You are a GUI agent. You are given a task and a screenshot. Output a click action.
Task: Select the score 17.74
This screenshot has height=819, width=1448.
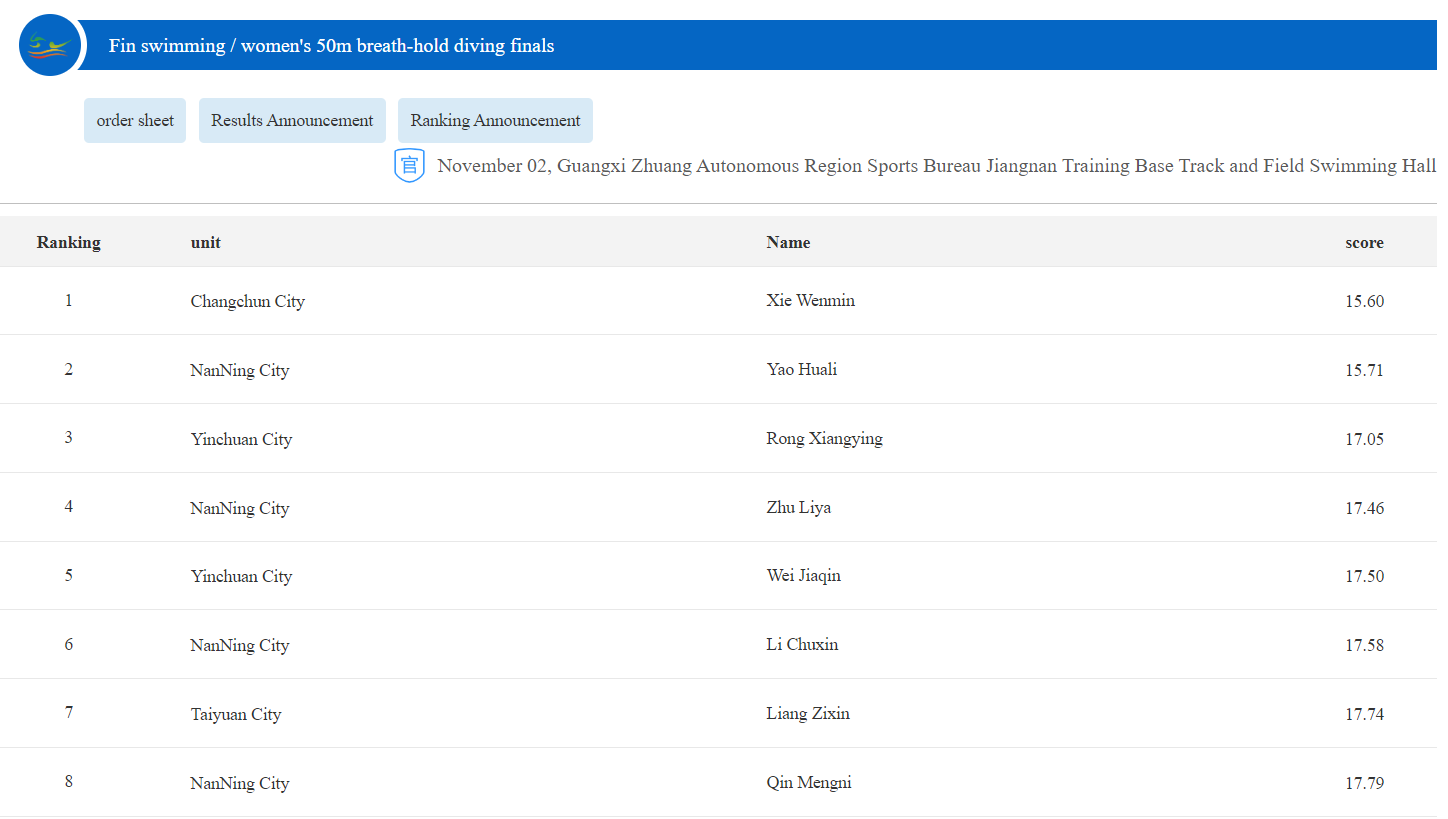click(1364, 714)
